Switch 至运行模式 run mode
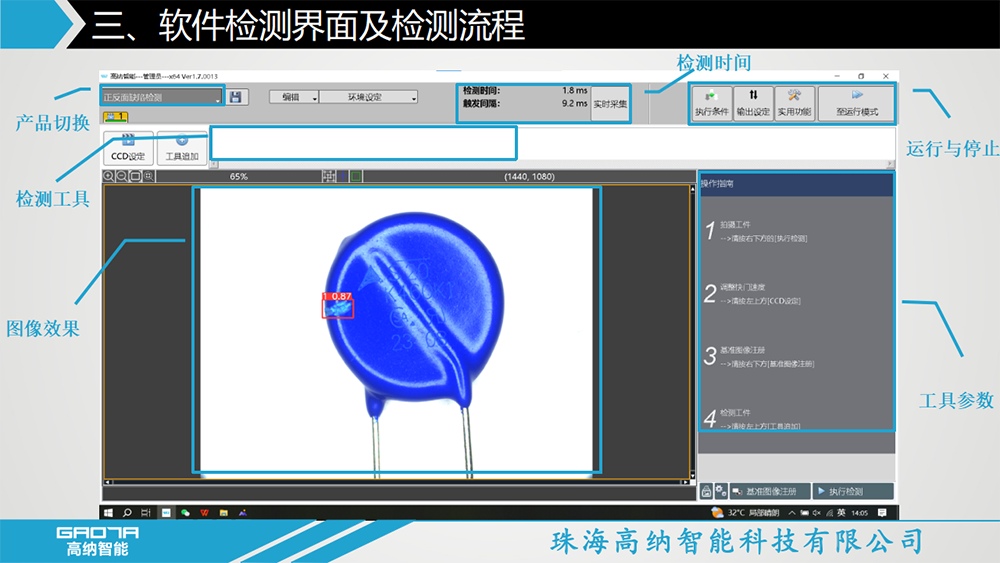This screenshot has height=563, width=1000. click(x=857, y=103)
